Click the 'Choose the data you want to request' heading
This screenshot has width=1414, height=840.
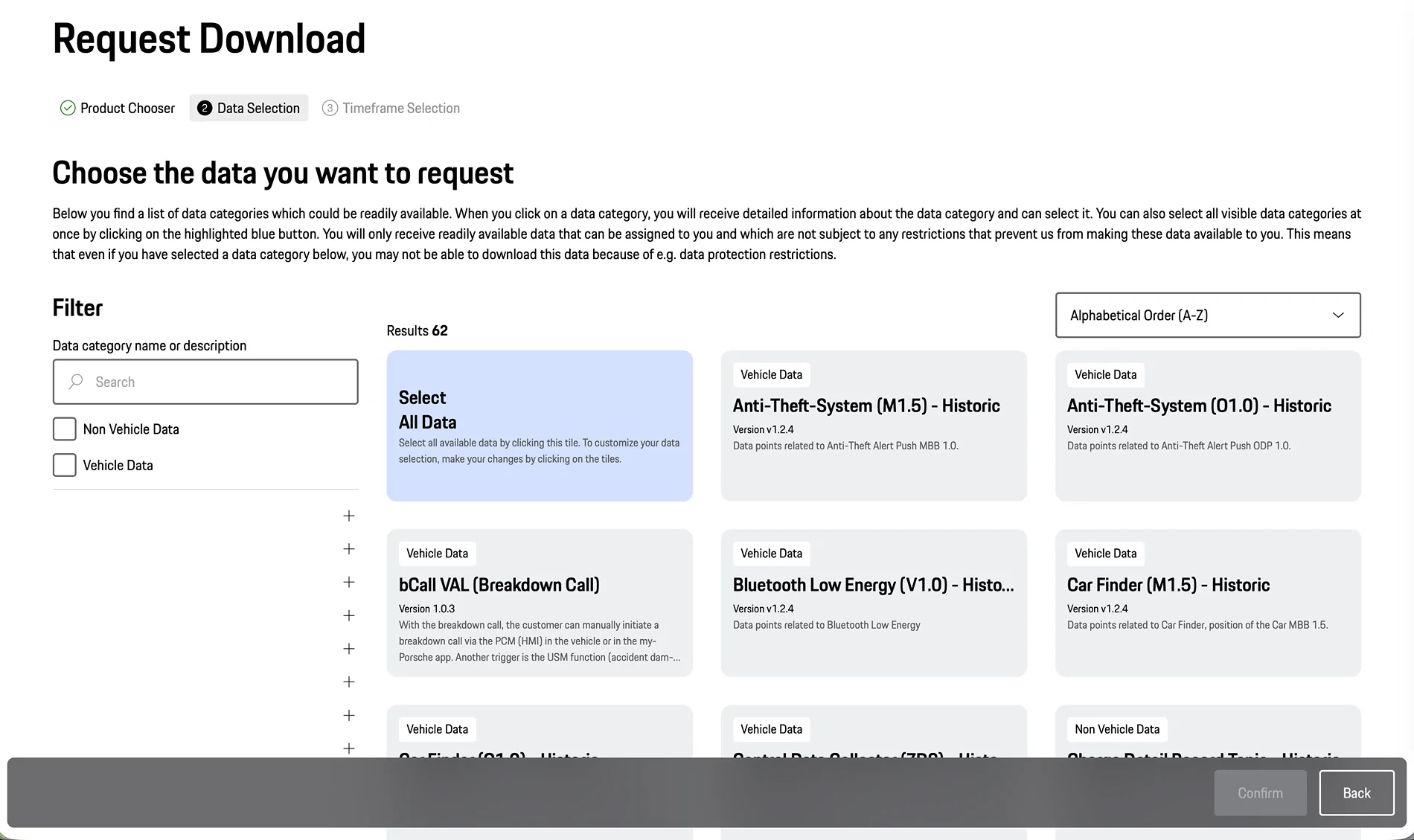[283, 173]
